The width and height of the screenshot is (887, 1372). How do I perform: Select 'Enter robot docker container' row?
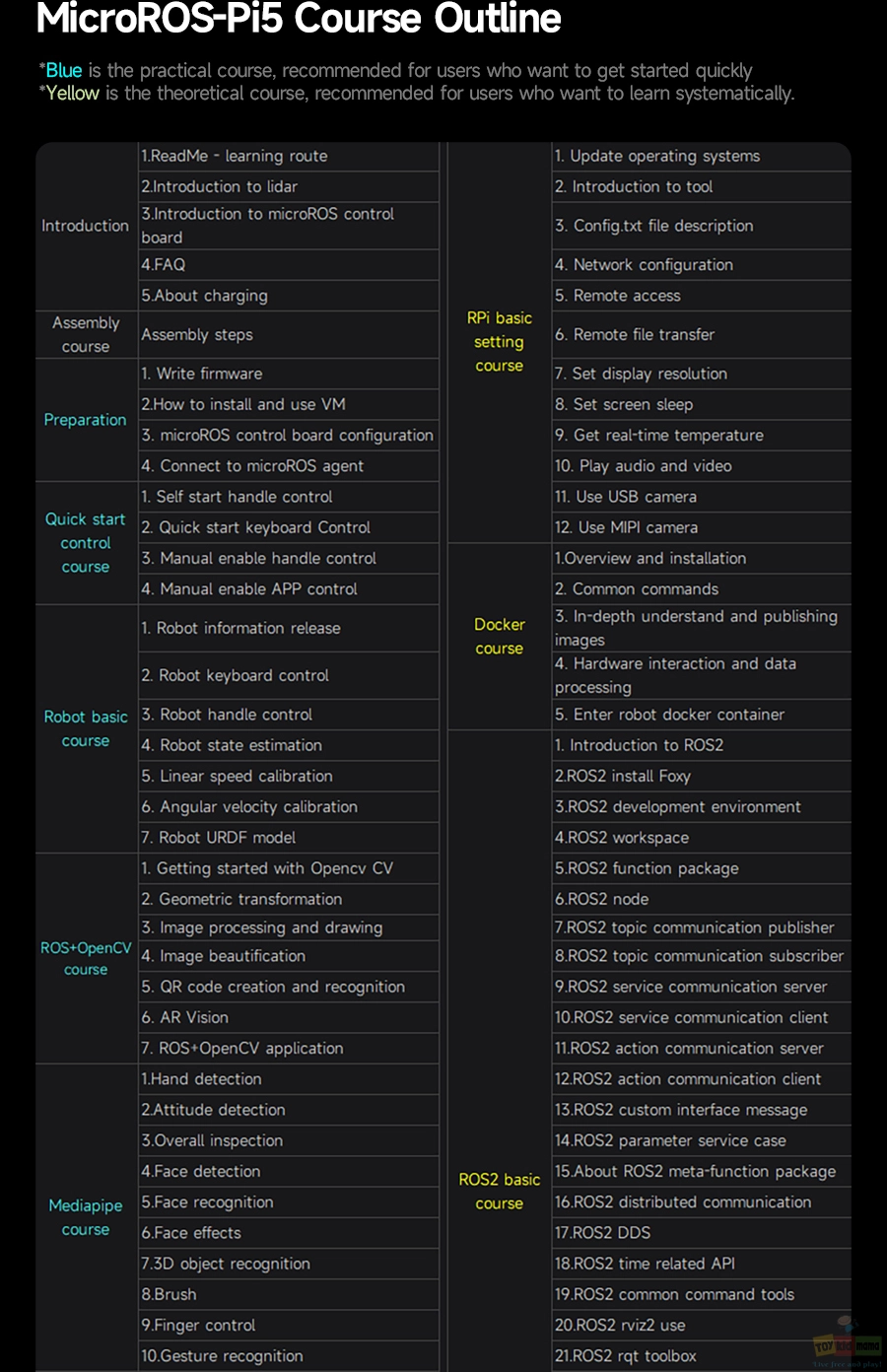(701, 715)
